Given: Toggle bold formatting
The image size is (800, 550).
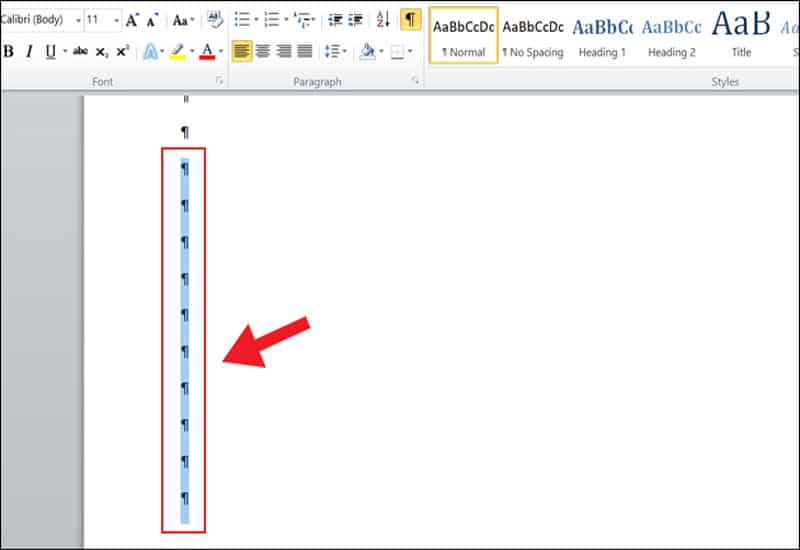Looking at the screenshot, I should 8,51.
